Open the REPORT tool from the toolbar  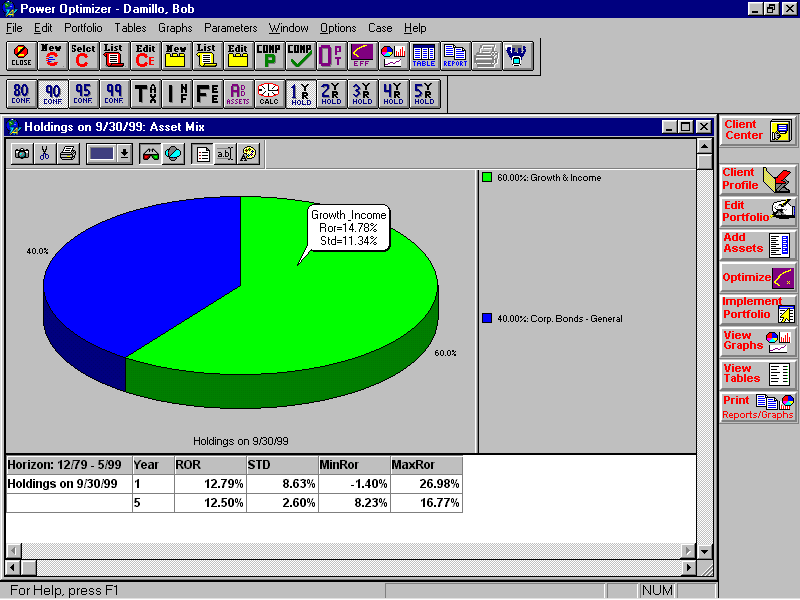[x=453, y=56]
